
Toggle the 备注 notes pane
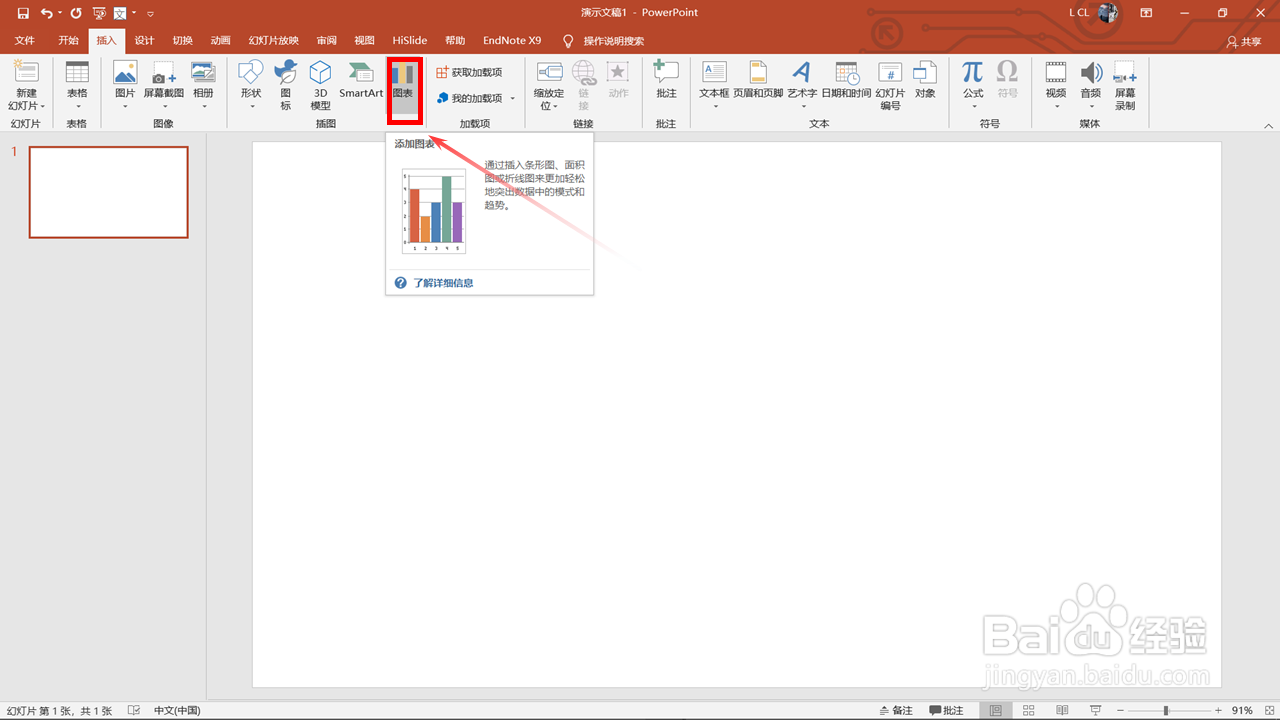(896, 710)
